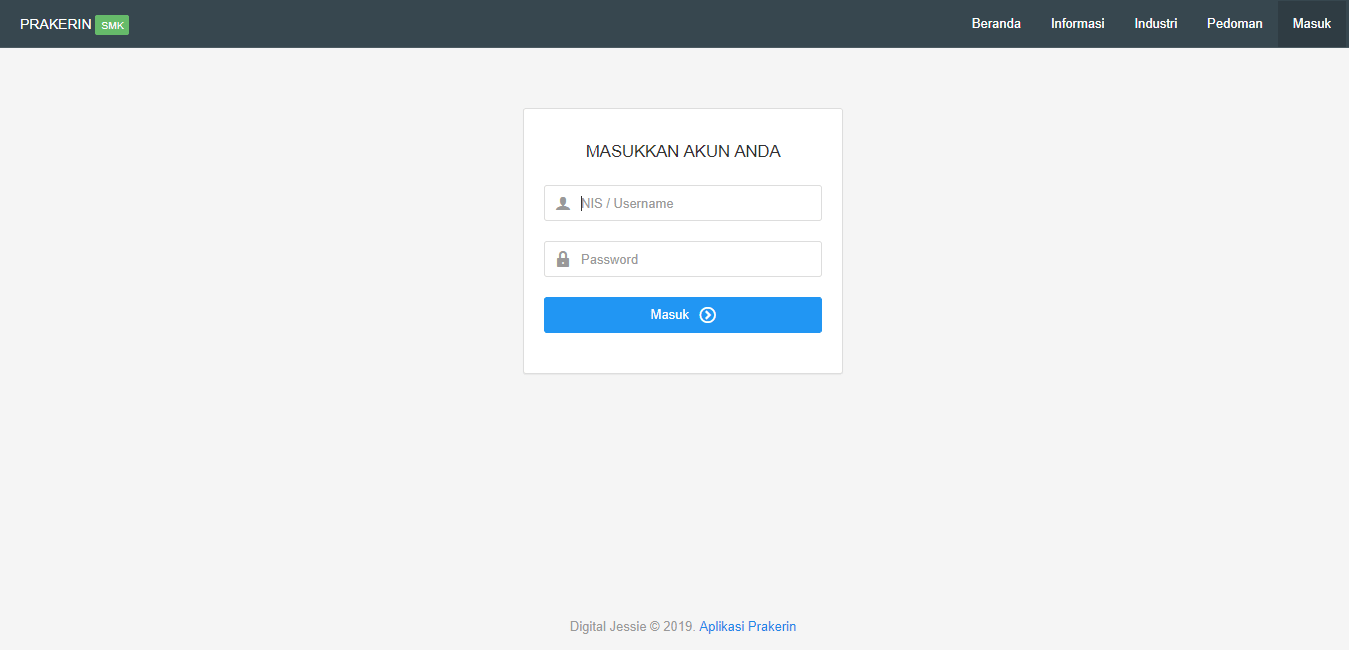Click the user icon in the username field
This screenshot has width=1349, height=650.
tap(563, 202)
